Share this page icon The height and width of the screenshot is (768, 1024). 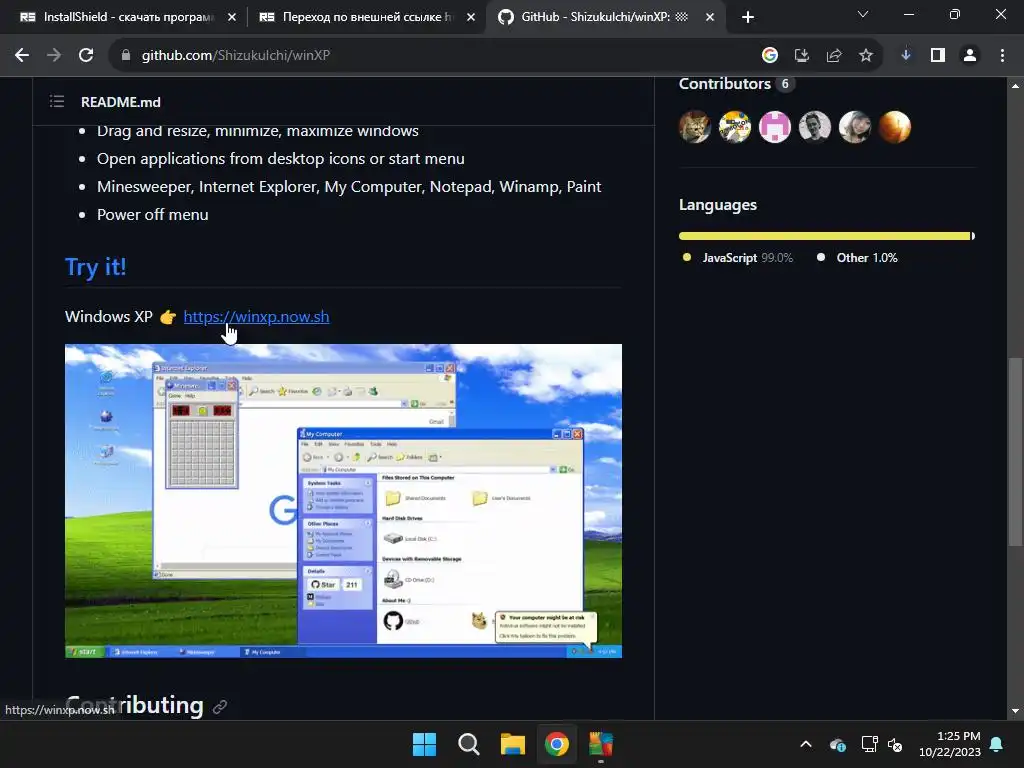tap(834, 56)
